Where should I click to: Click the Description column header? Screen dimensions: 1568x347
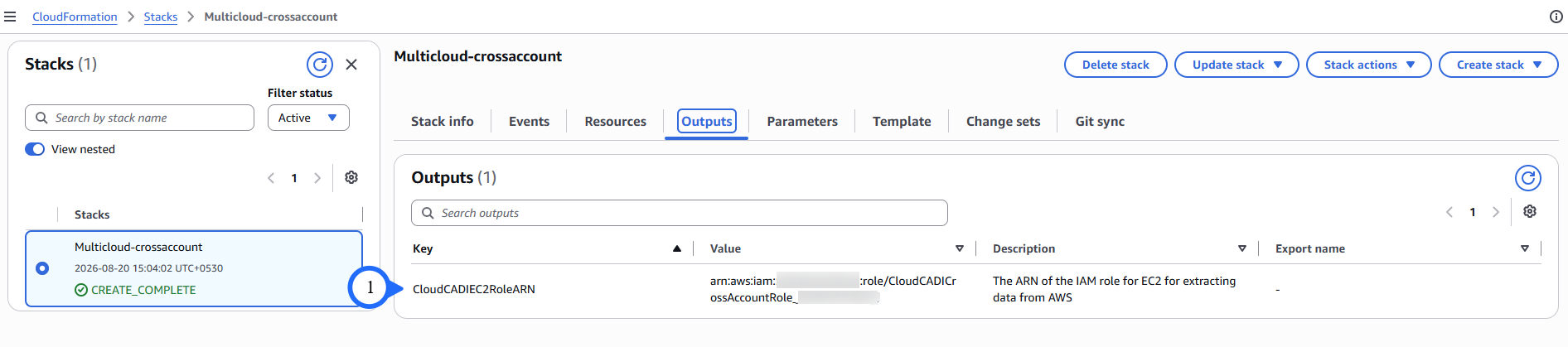pyautogui.click(x=1024, y=248)
